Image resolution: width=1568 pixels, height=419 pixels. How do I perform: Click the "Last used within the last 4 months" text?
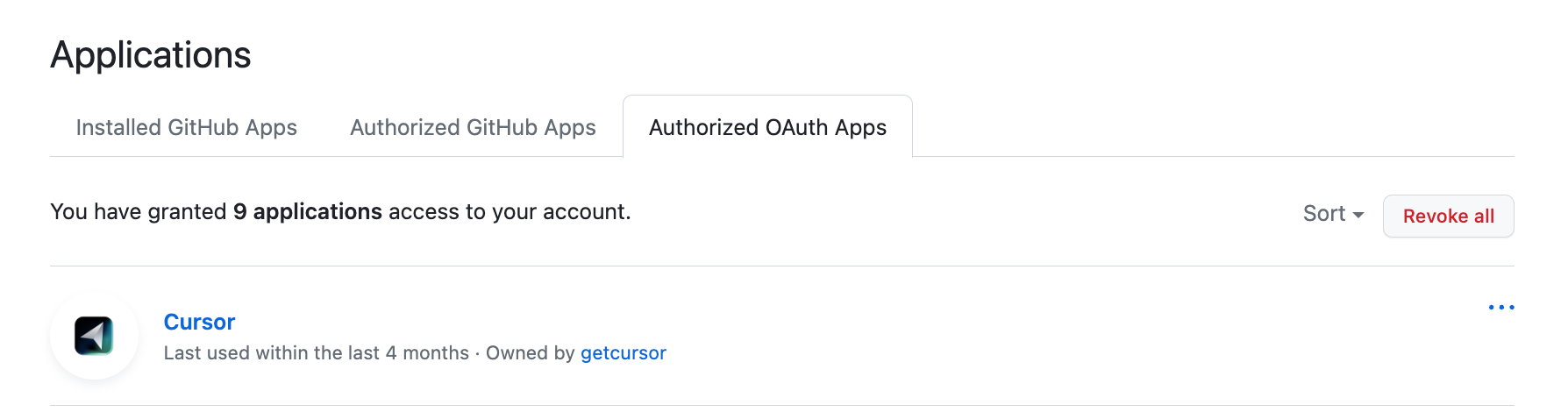316,353
